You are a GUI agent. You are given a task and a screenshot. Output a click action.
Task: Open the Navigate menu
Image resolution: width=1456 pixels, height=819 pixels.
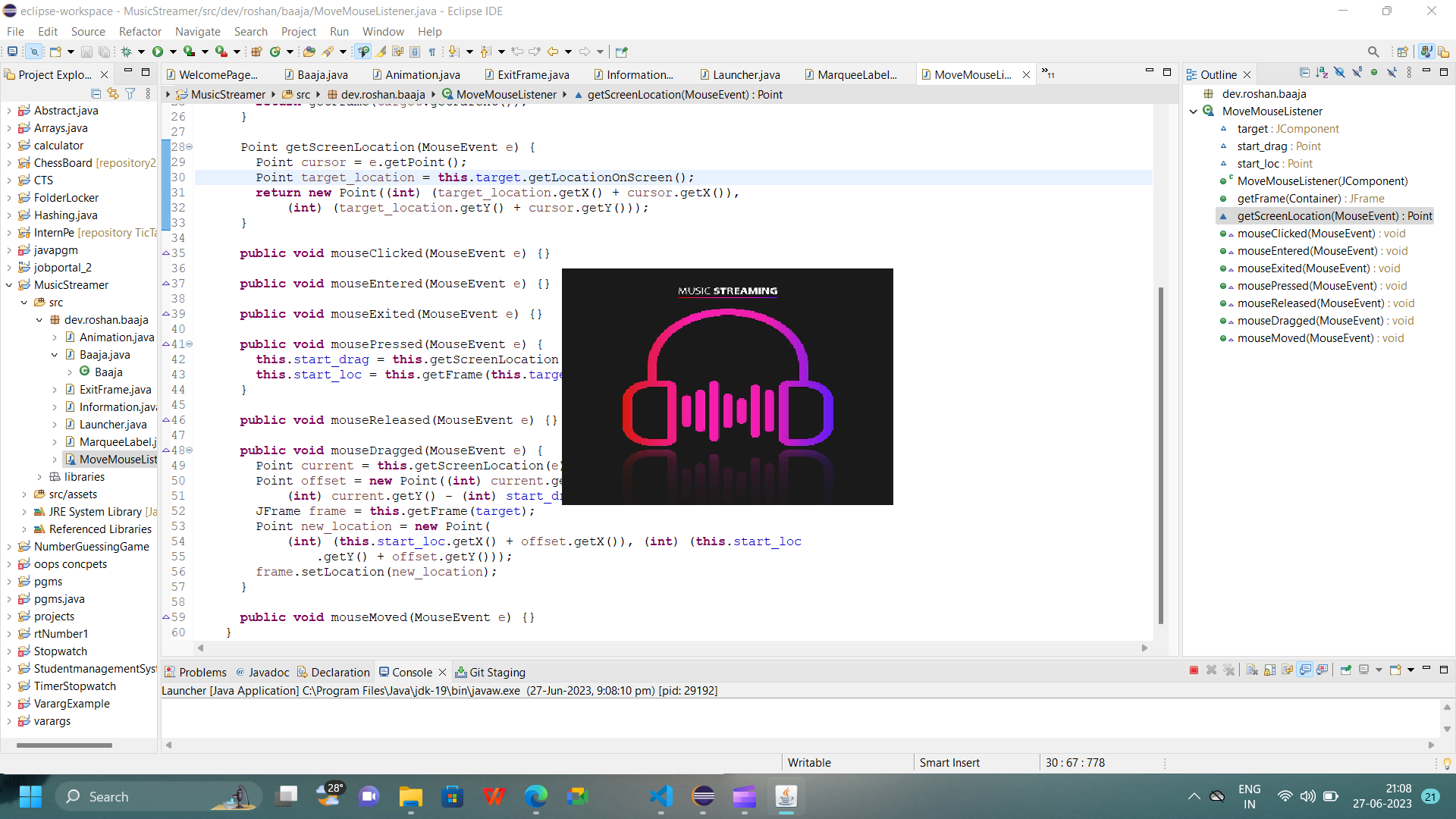click(x=198, y=31)
